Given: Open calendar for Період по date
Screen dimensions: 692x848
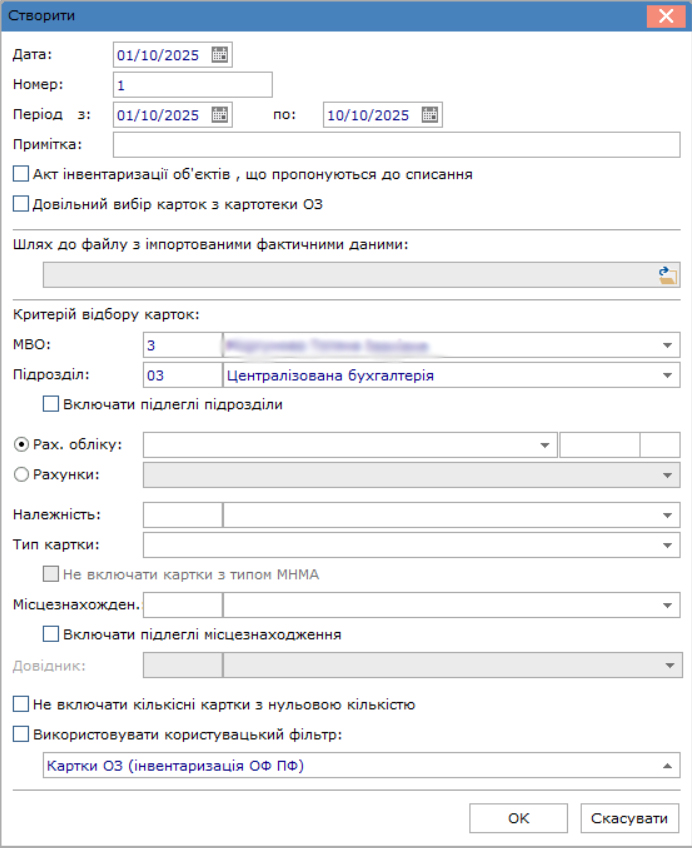Looking at the screenshot, I should [430, 115].
